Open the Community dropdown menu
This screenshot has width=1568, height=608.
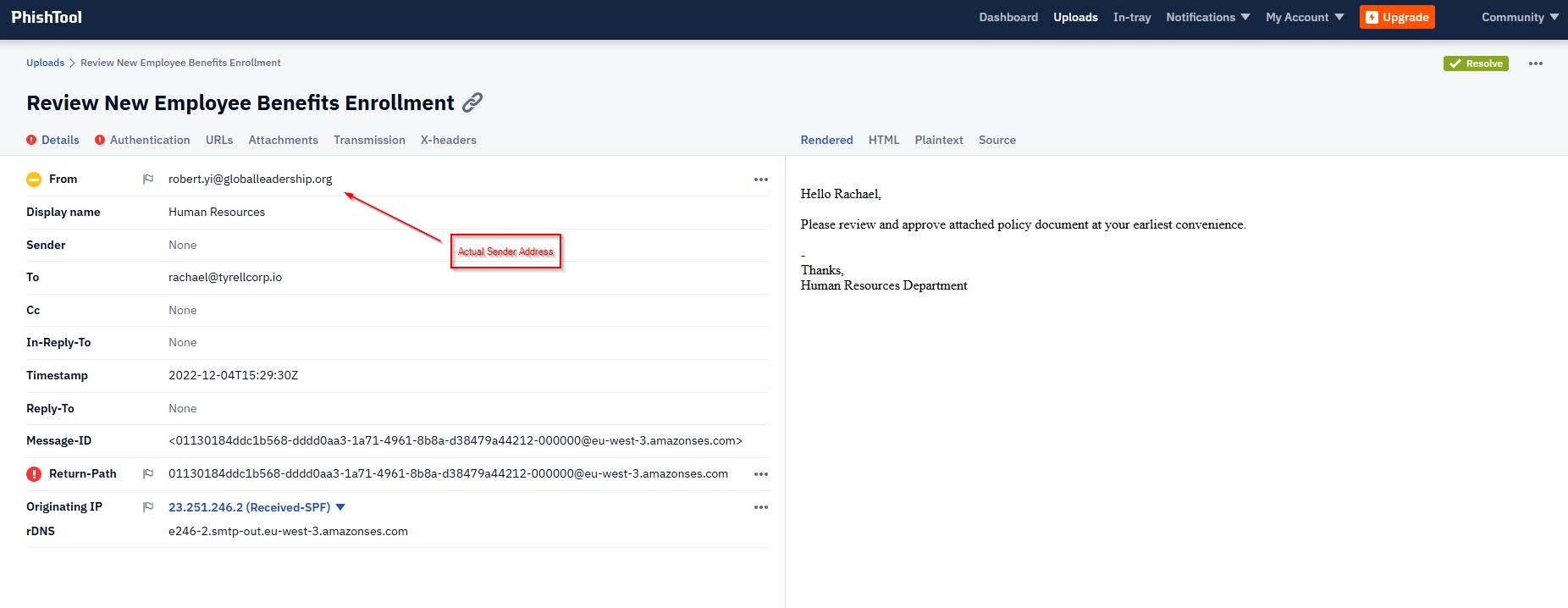point(1519,17)
